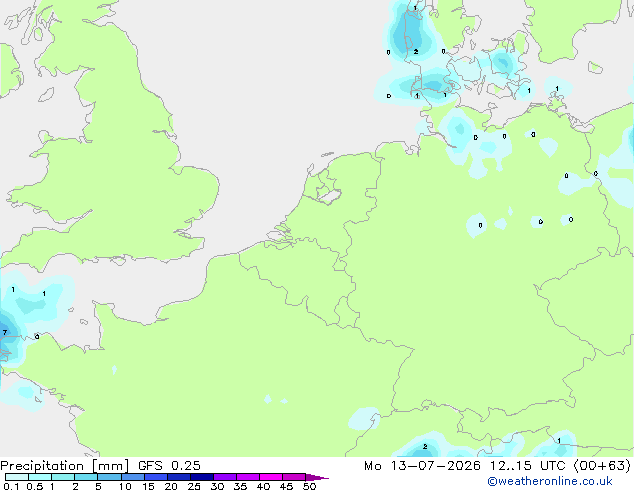
Task: Select the 0.5–1 mm legend color swatch
Action: pos(40,477)
